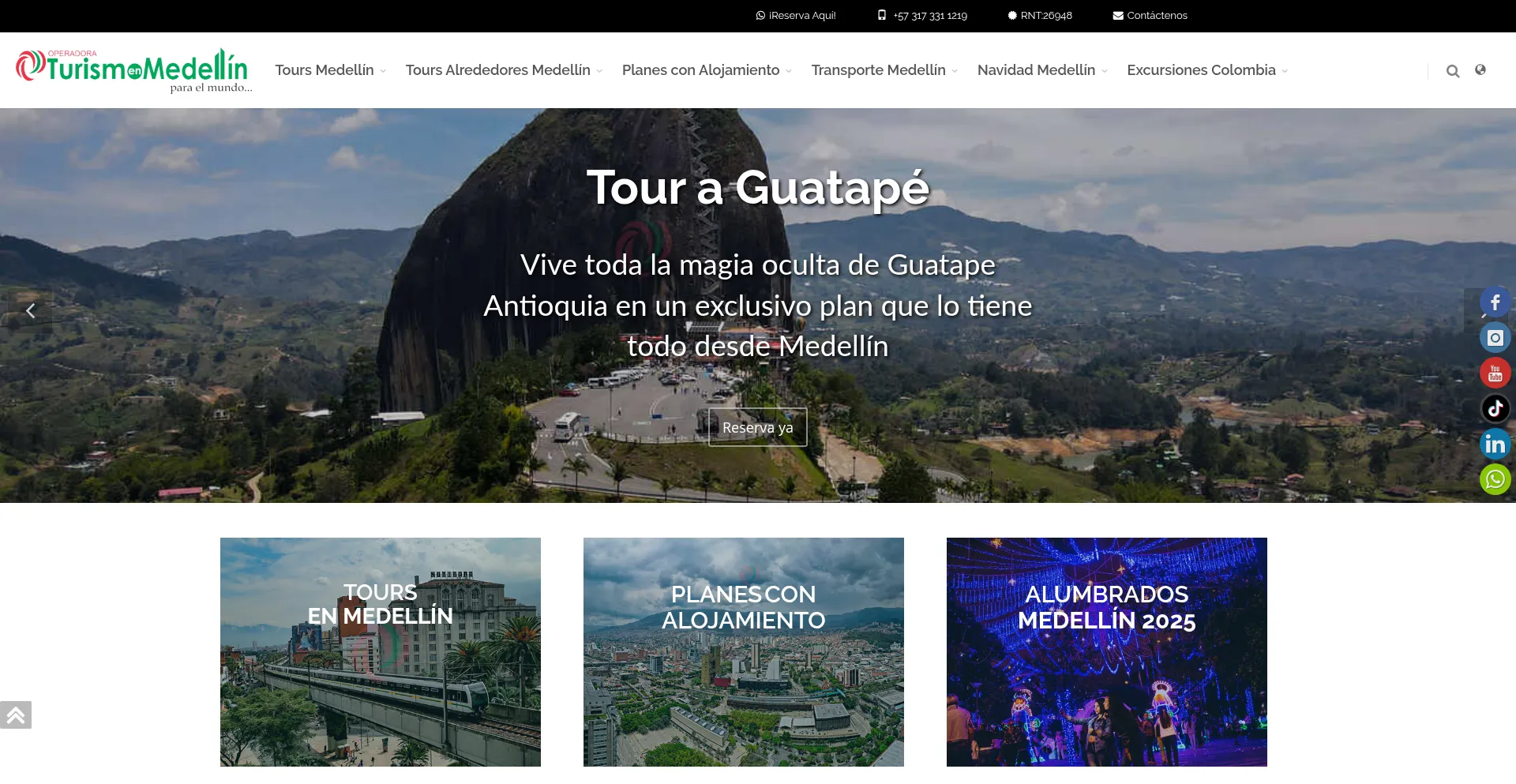
Task: Open the Instagram social icon
Action: click(x=1495, y=338)
